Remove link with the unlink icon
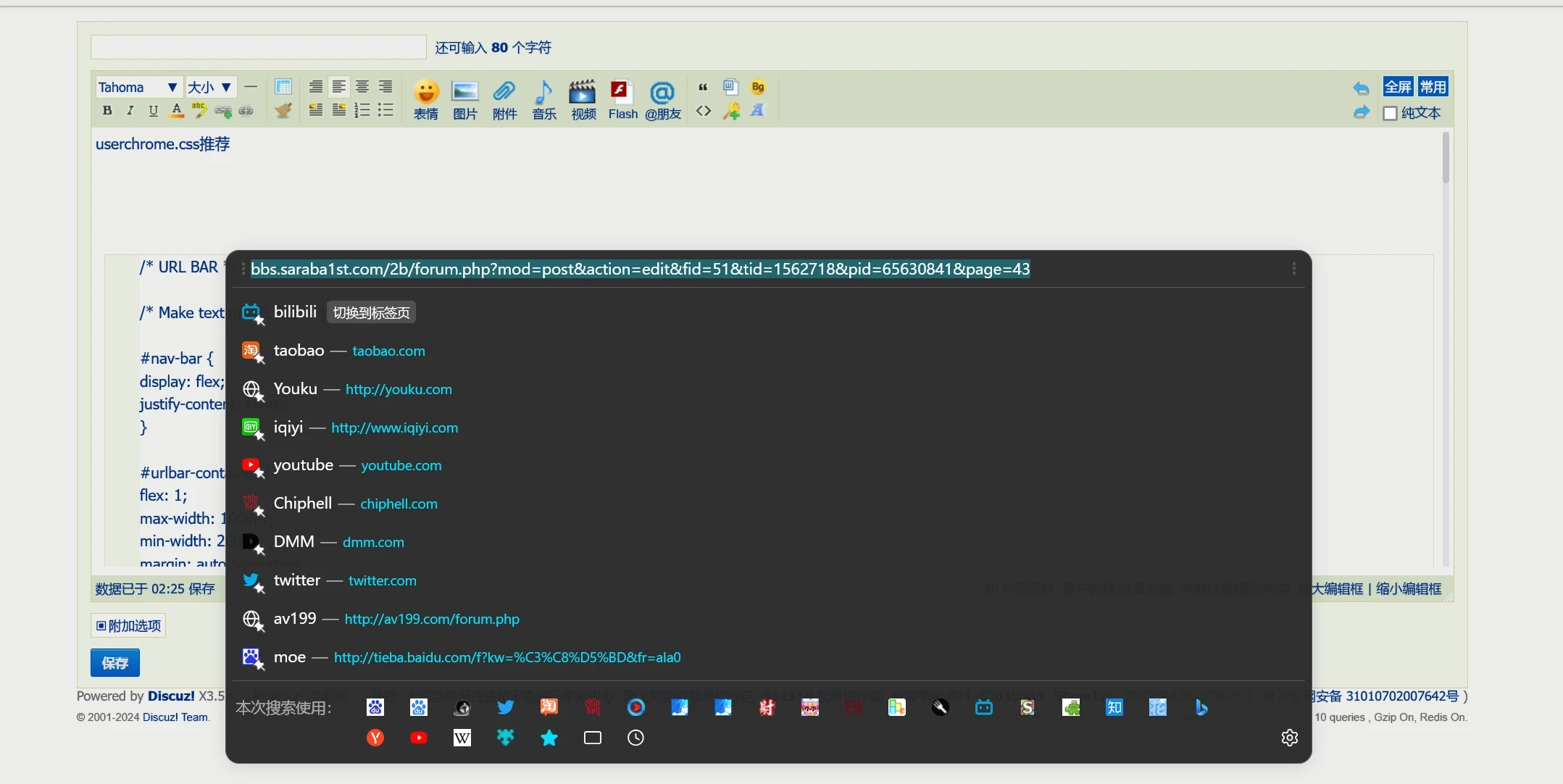 [246, 111]
